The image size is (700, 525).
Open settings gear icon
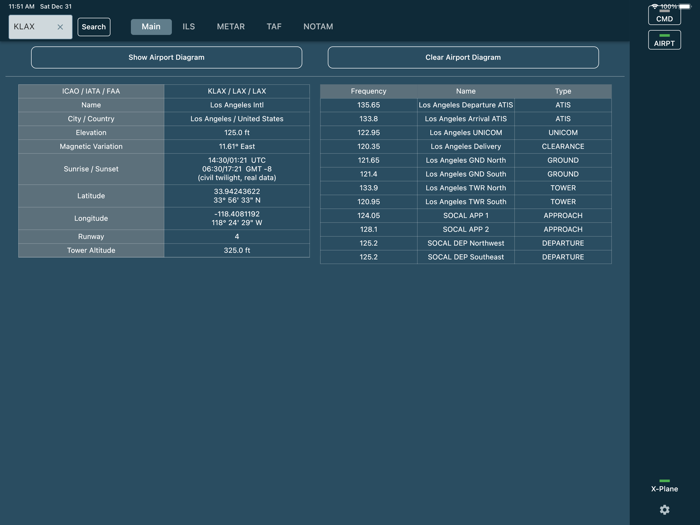click(664, 510)
